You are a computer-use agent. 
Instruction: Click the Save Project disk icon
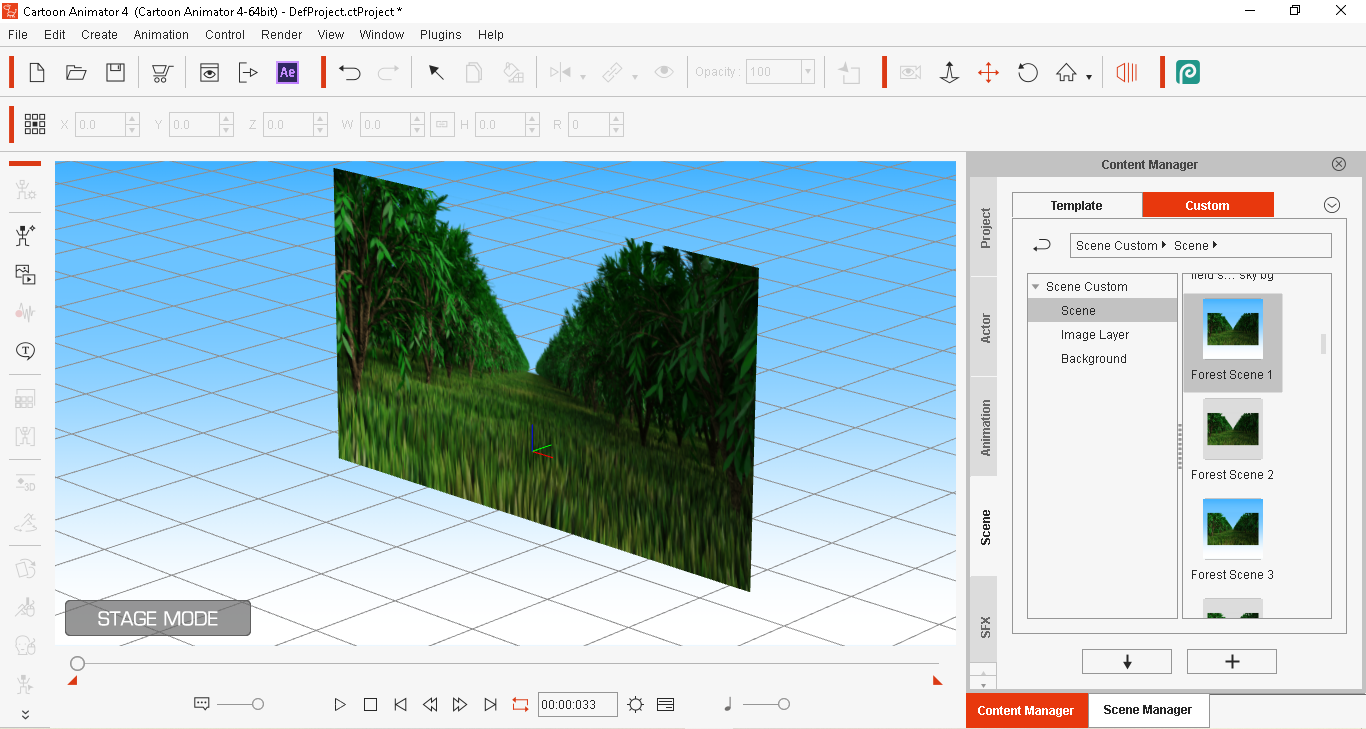point(115,72)
